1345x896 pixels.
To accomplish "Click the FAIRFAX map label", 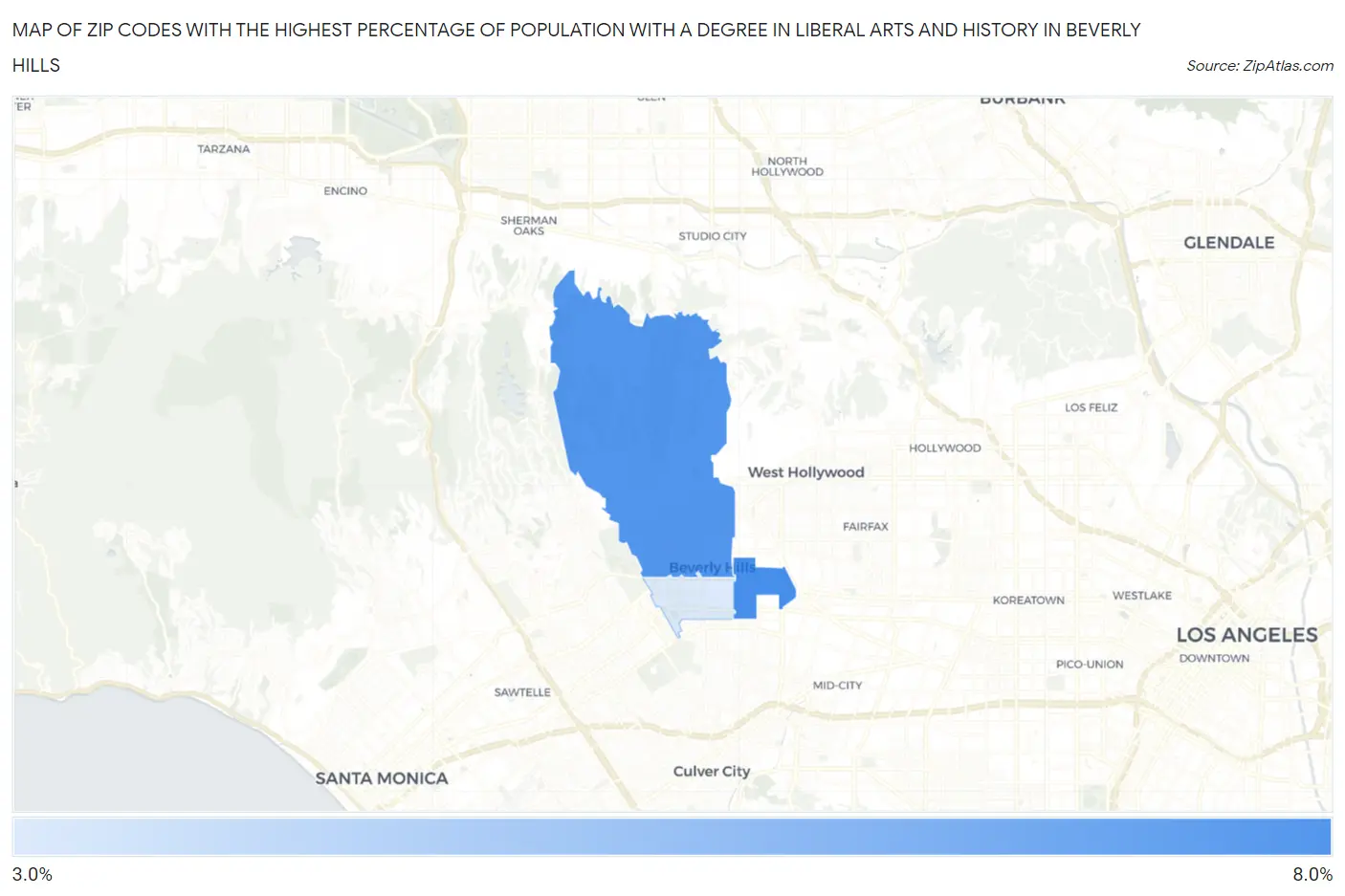I will [866, 527].
